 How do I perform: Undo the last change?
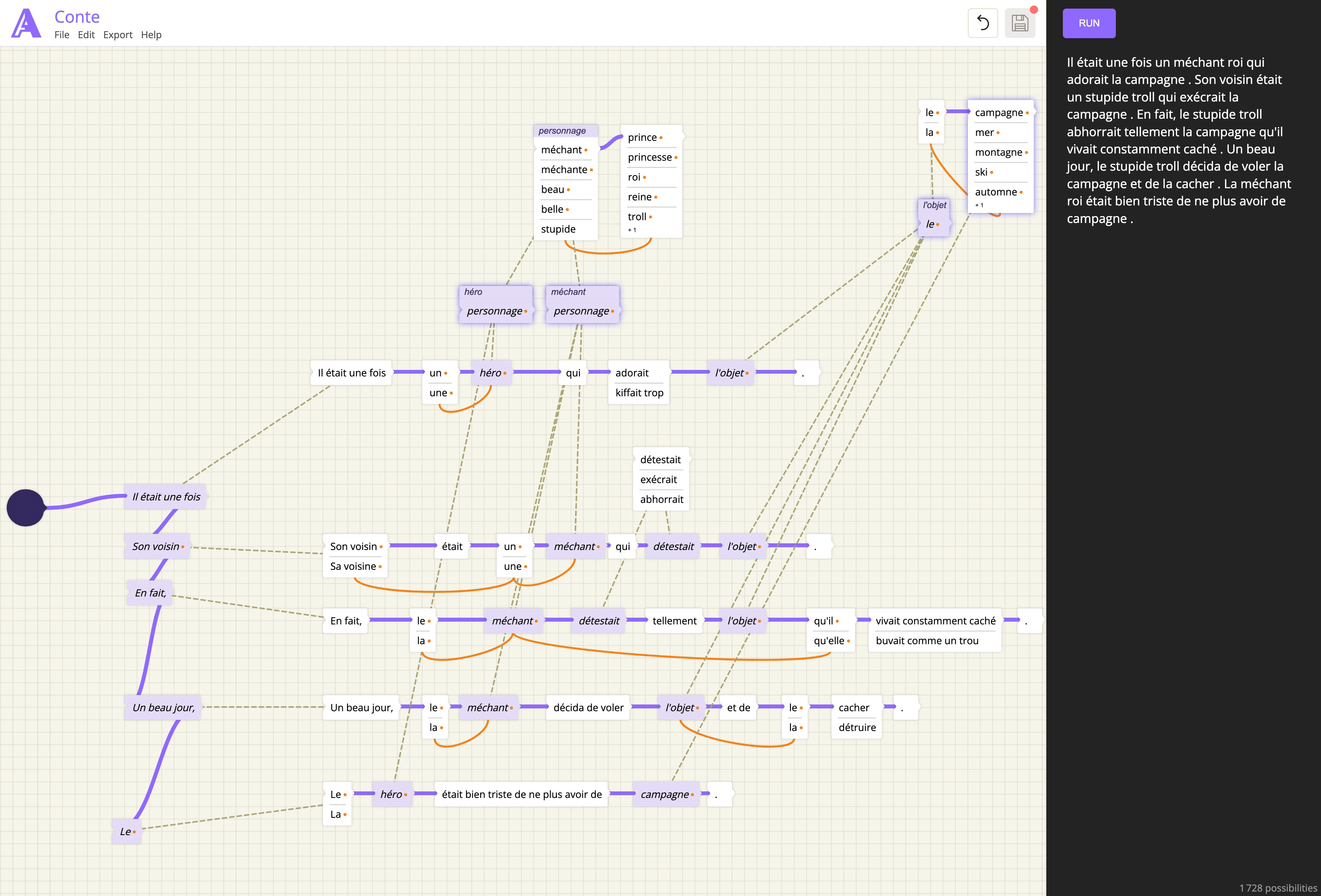983,23
